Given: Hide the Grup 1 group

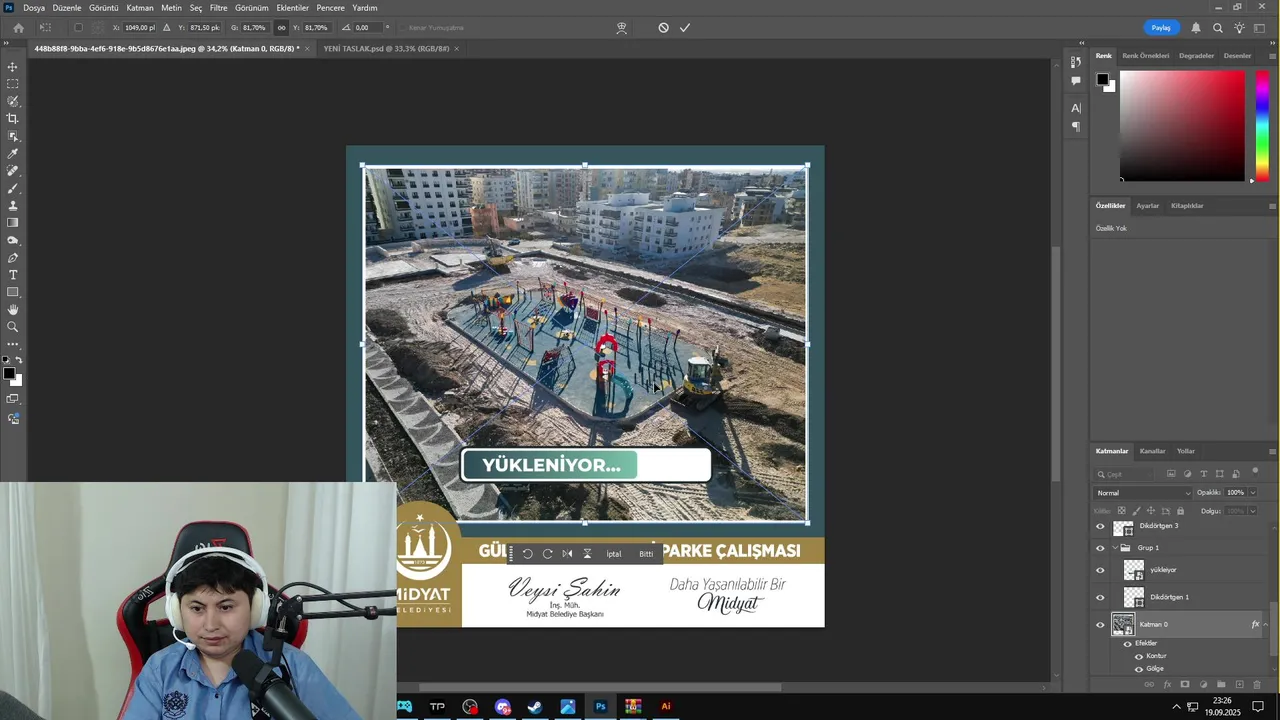Looking at the screenshot, I should [1100, 548].
